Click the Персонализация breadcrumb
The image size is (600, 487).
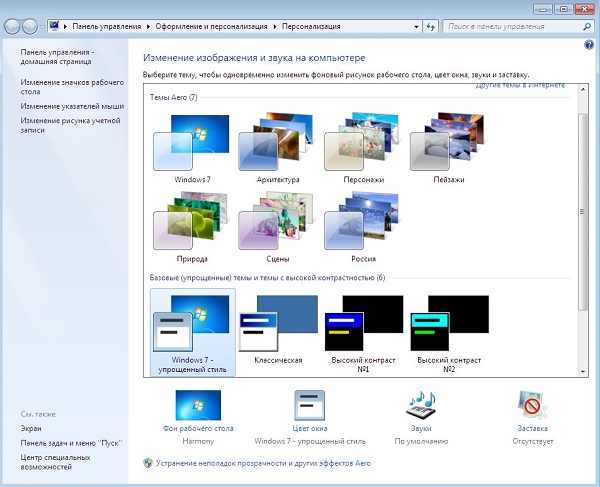coord(311,26)
